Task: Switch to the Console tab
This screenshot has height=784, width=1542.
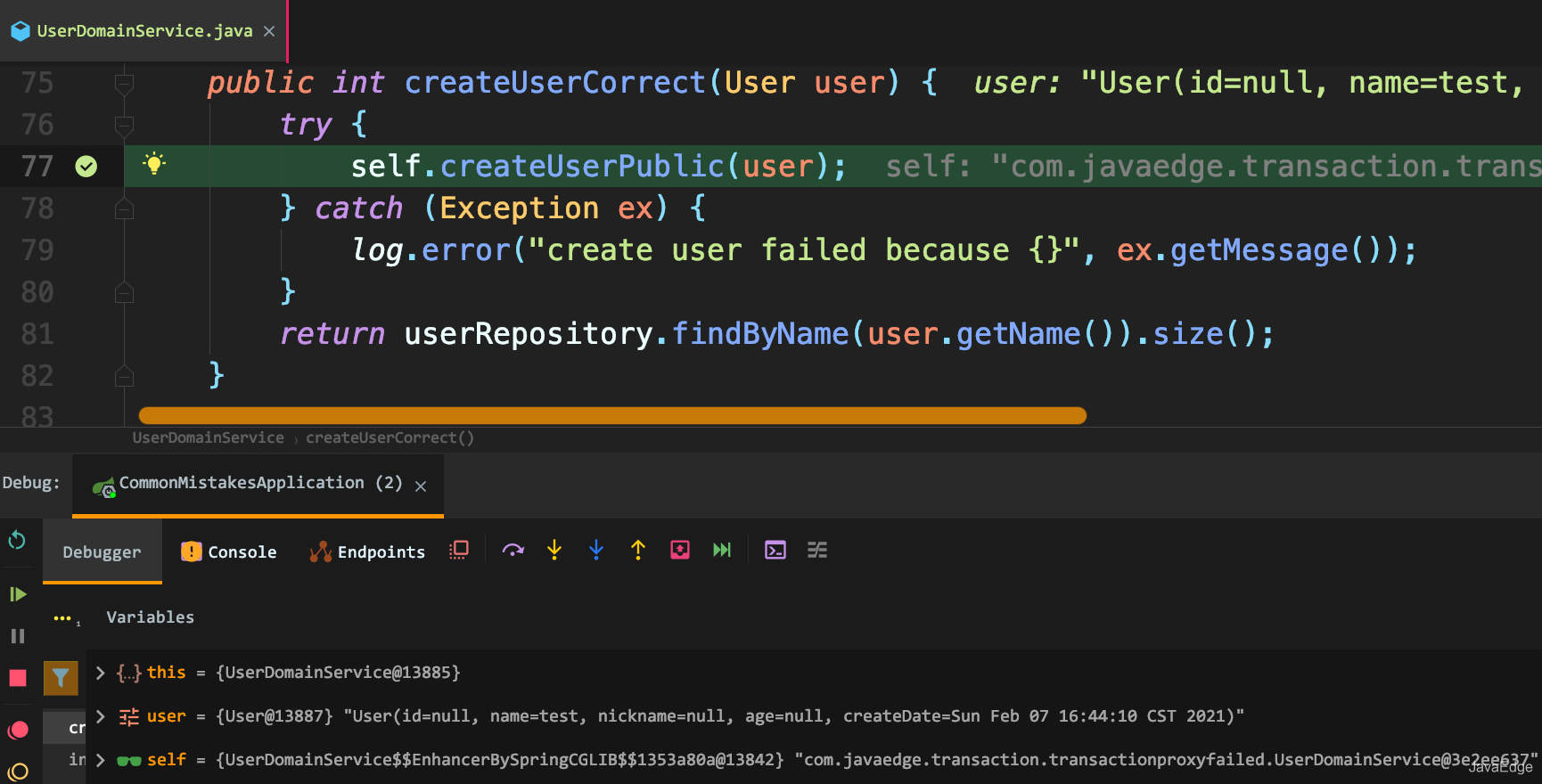Action: 229,551
